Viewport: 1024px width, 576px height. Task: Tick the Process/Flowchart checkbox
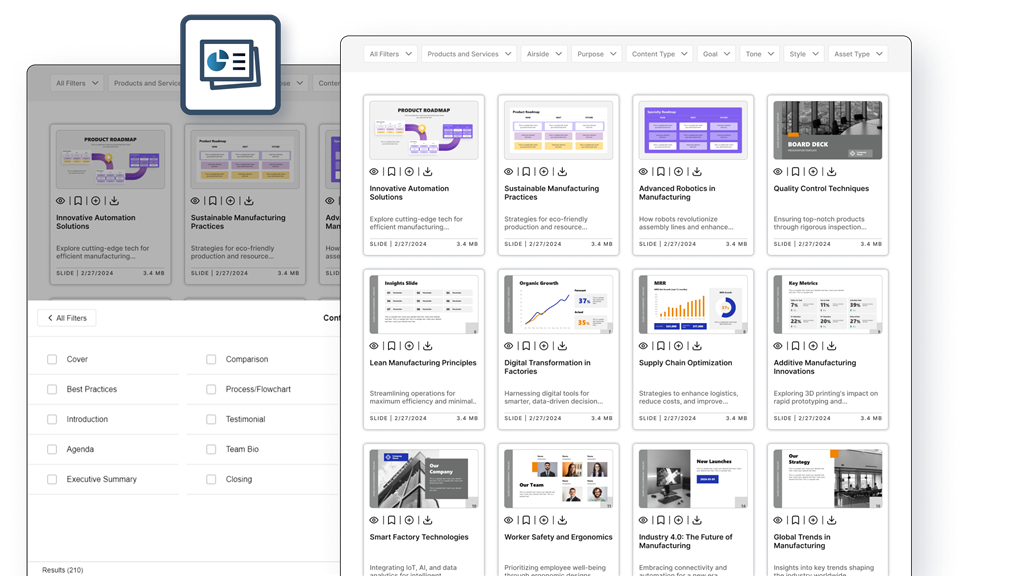tap(211, 389)
